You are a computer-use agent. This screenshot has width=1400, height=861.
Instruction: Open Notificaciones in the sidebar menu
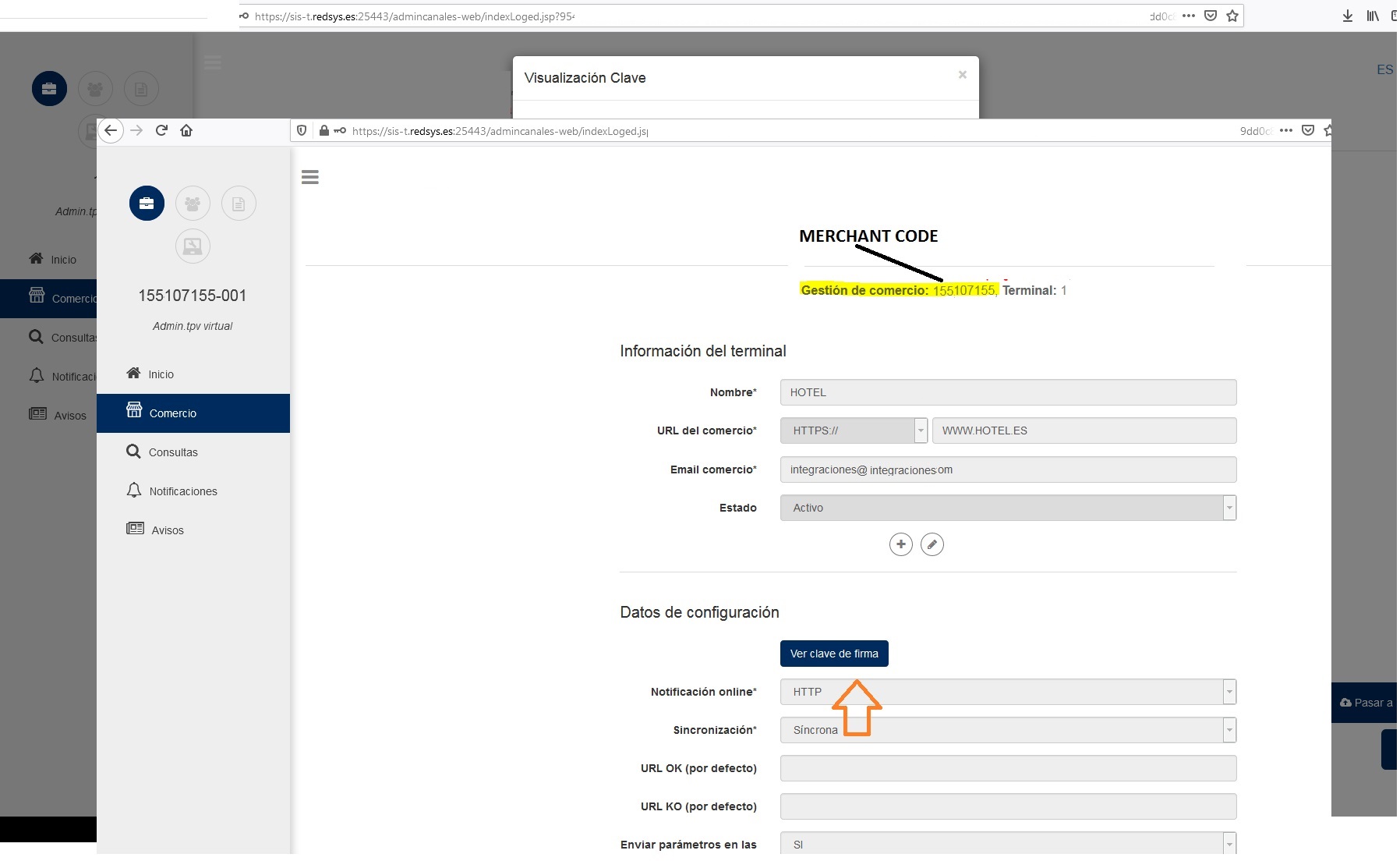click(x=183, y=491)
